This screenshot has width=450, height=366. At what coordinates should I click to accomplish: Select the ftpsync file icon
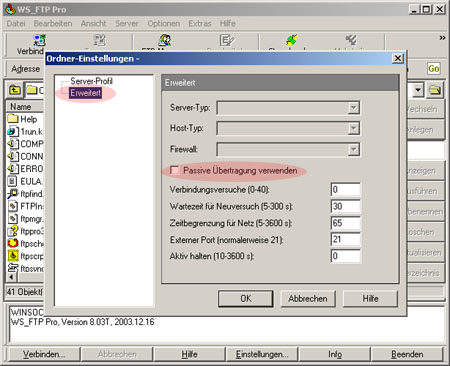point(12,268)
